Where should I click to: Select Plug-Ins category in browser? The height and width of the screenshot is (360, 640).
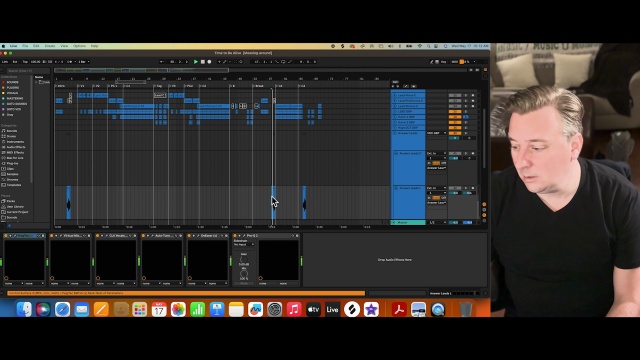pos(13,163)
